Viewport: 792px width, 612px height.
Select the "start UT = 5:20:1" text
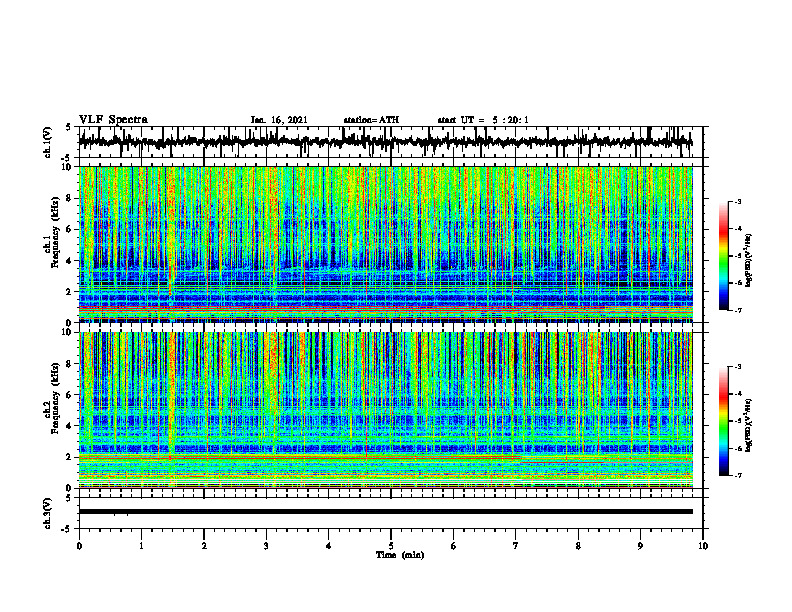coord(483,120)
